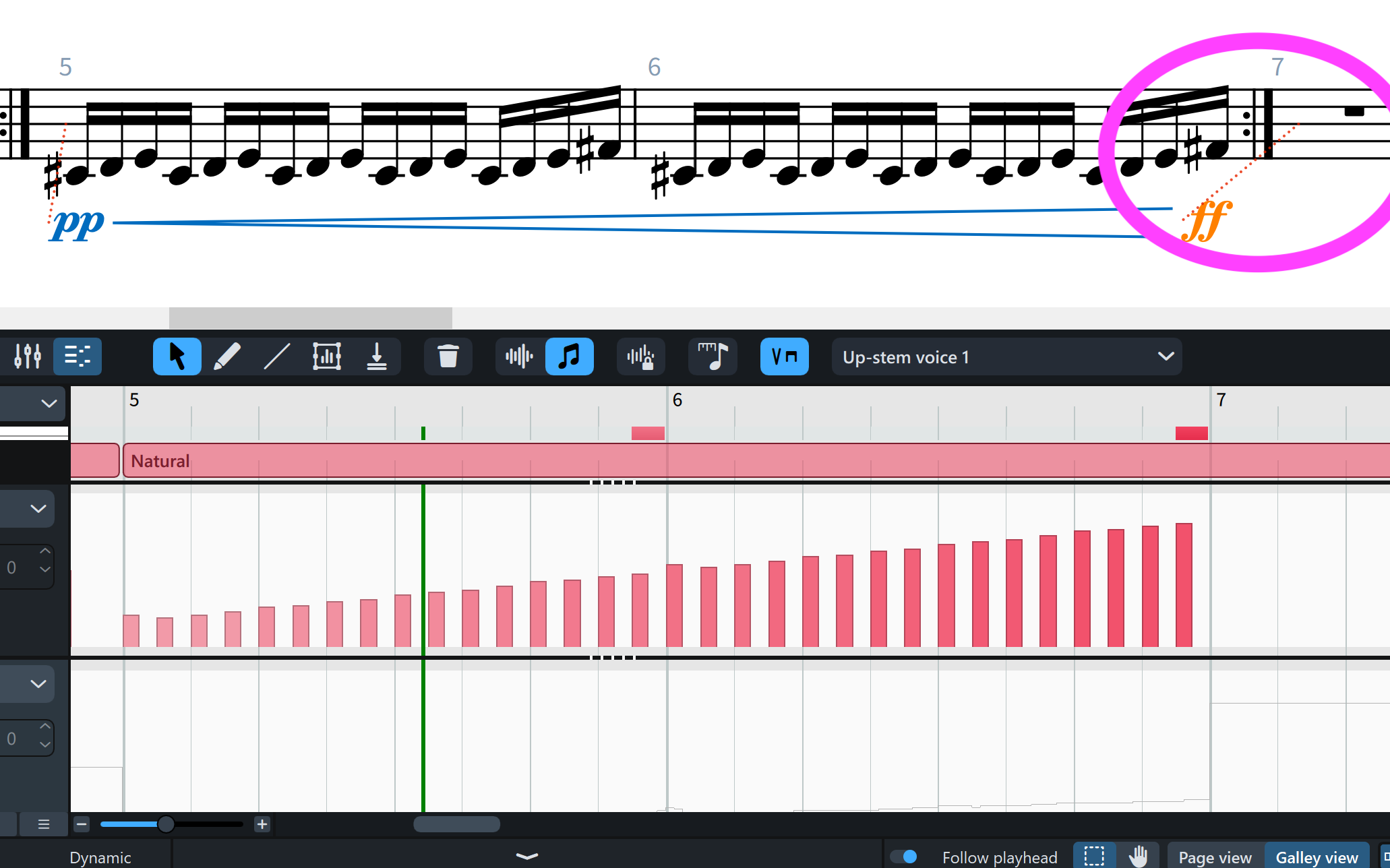Select the line tool
The image size is (1390, 868).
point(276,356)
